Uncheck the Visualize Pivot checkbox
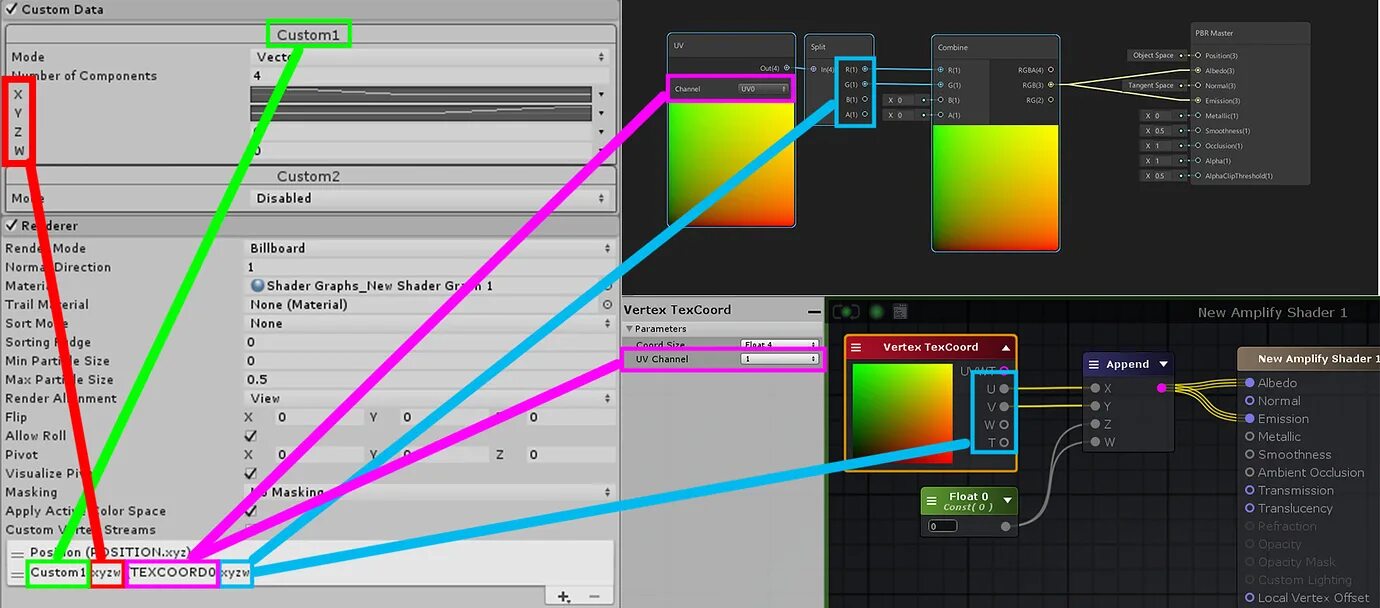Image resolution: width=1380 pixels, height=608 pixels. [251, 473]
